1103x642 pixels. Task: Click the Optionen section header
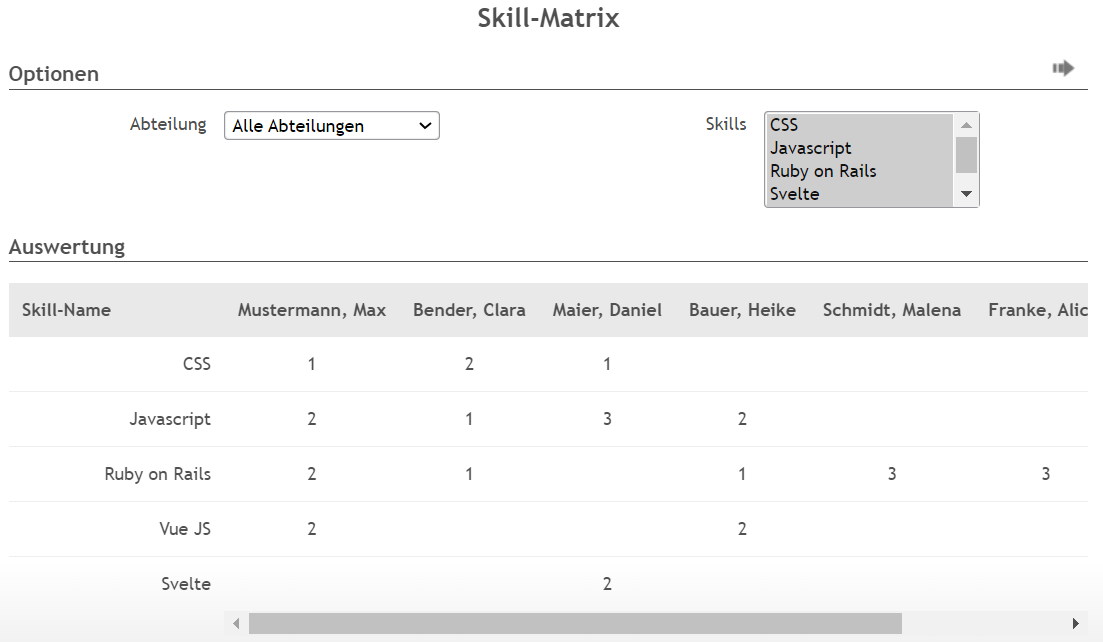(x=53, y=73)
